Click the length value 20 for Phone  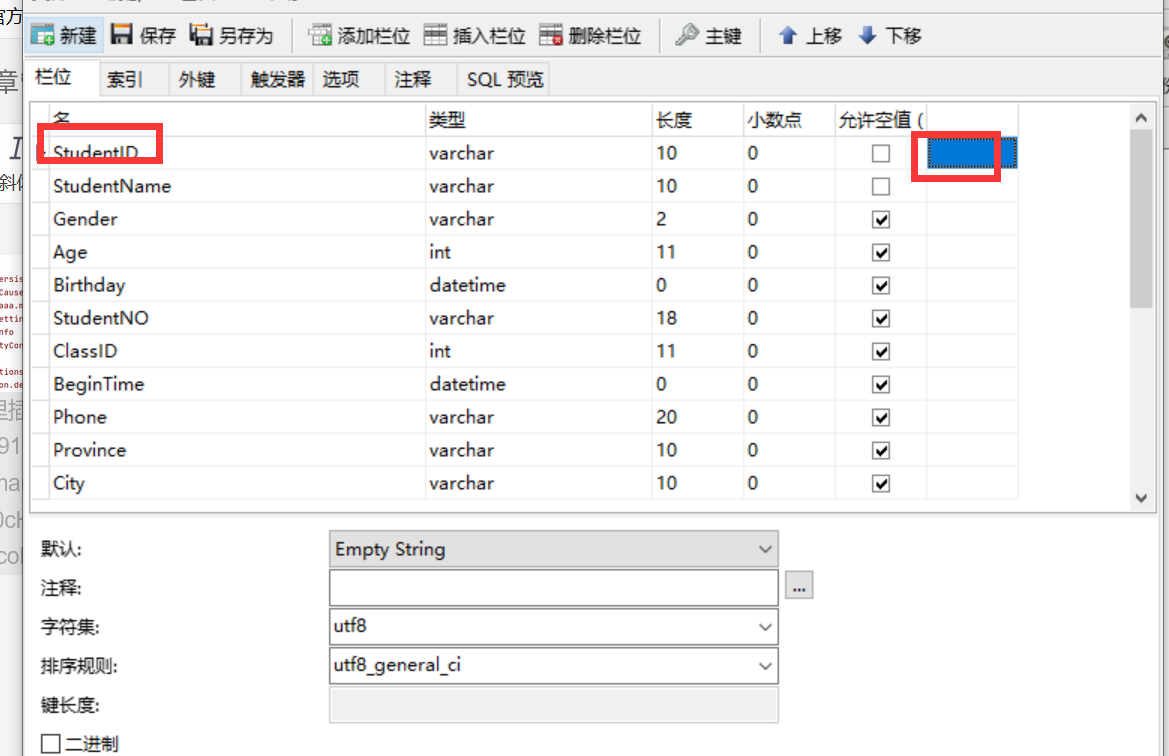click(x=667, y=418)
